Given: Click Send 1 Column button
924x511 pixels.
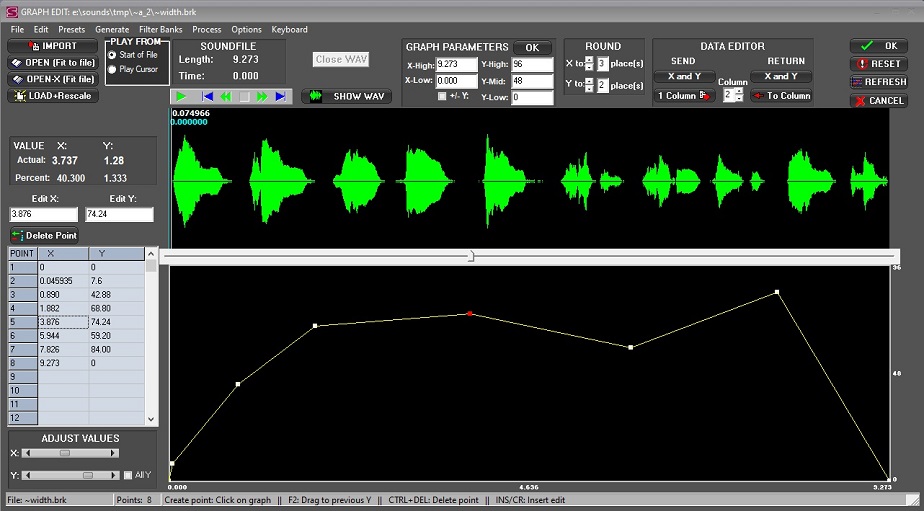Looking at the screenshot, I should (684, 95).
